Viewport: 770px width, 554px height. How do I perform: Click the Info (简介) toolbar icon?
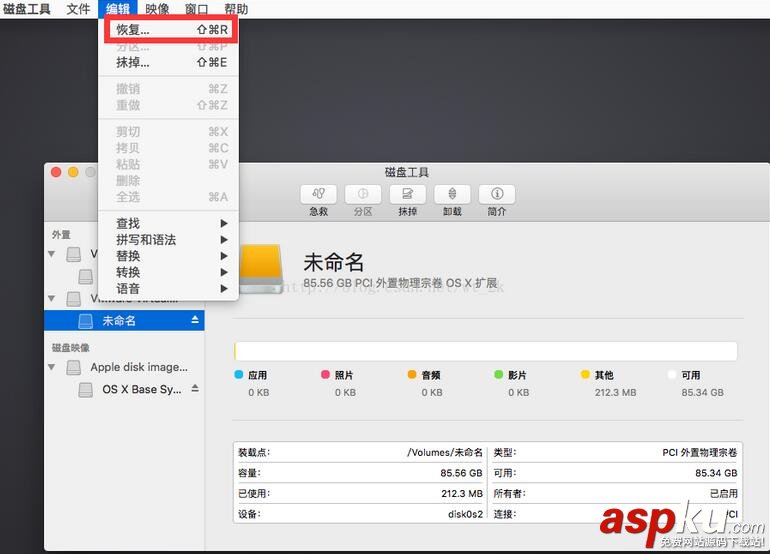point(497,194)
